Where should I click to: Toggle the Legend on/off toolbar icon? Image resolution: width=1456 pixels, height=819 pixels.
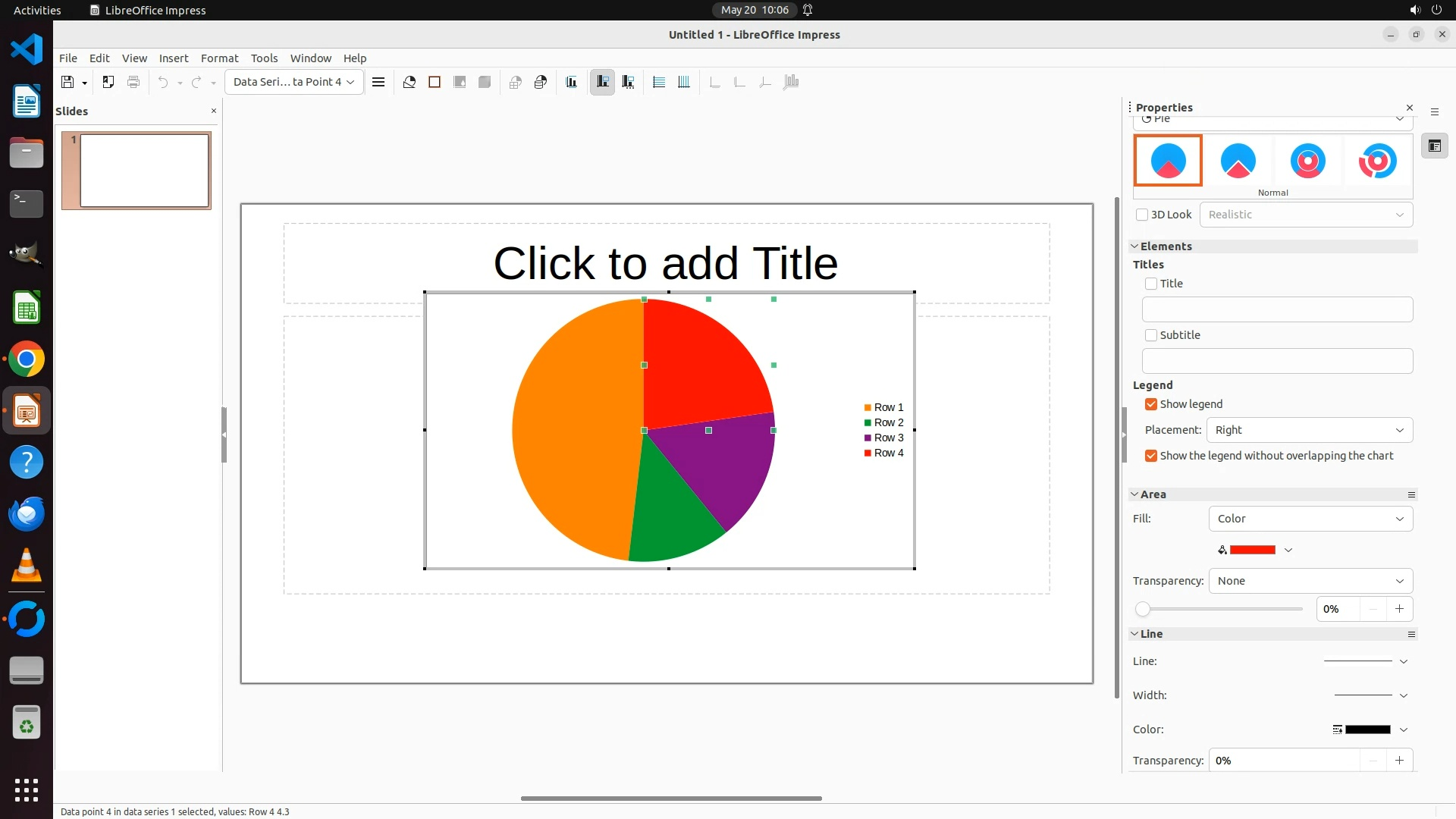pyautogui.click(x=603, y=82)
